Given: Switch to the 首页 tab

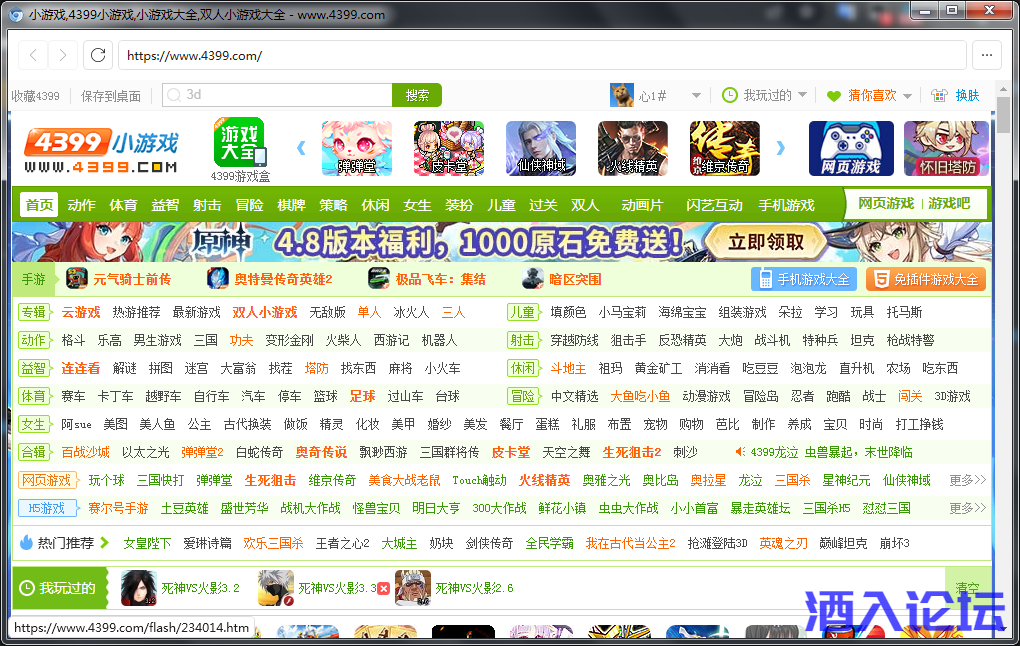Looking at the screenshot, I should coord(38,205).
